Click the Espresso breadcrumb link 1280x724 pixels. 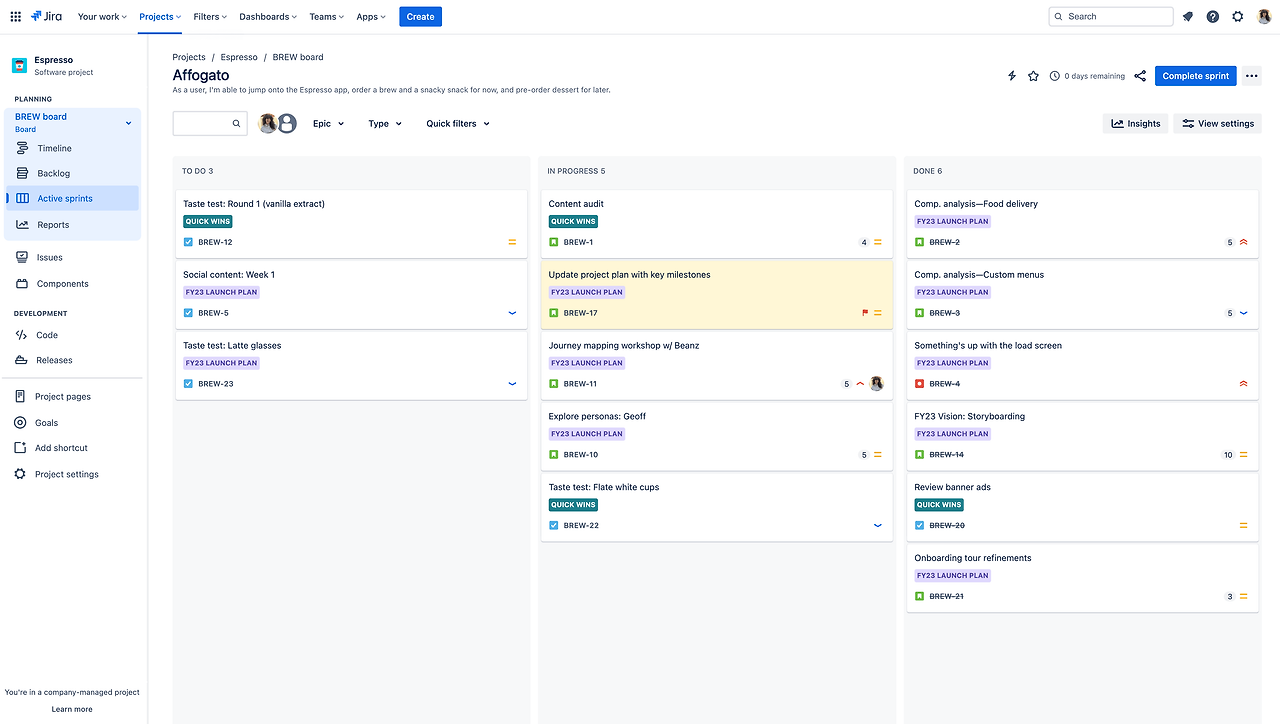(x=239, y=57)
